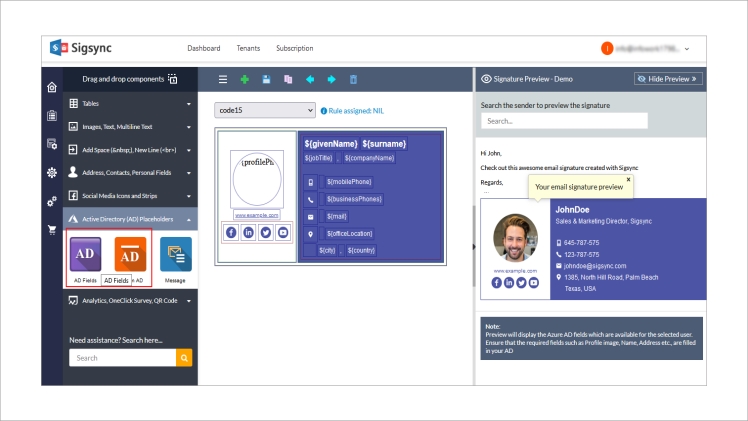Screen dimensions: 748x421
Task: Click the duplicate copy signature icon
Action: tap(288, 79)
